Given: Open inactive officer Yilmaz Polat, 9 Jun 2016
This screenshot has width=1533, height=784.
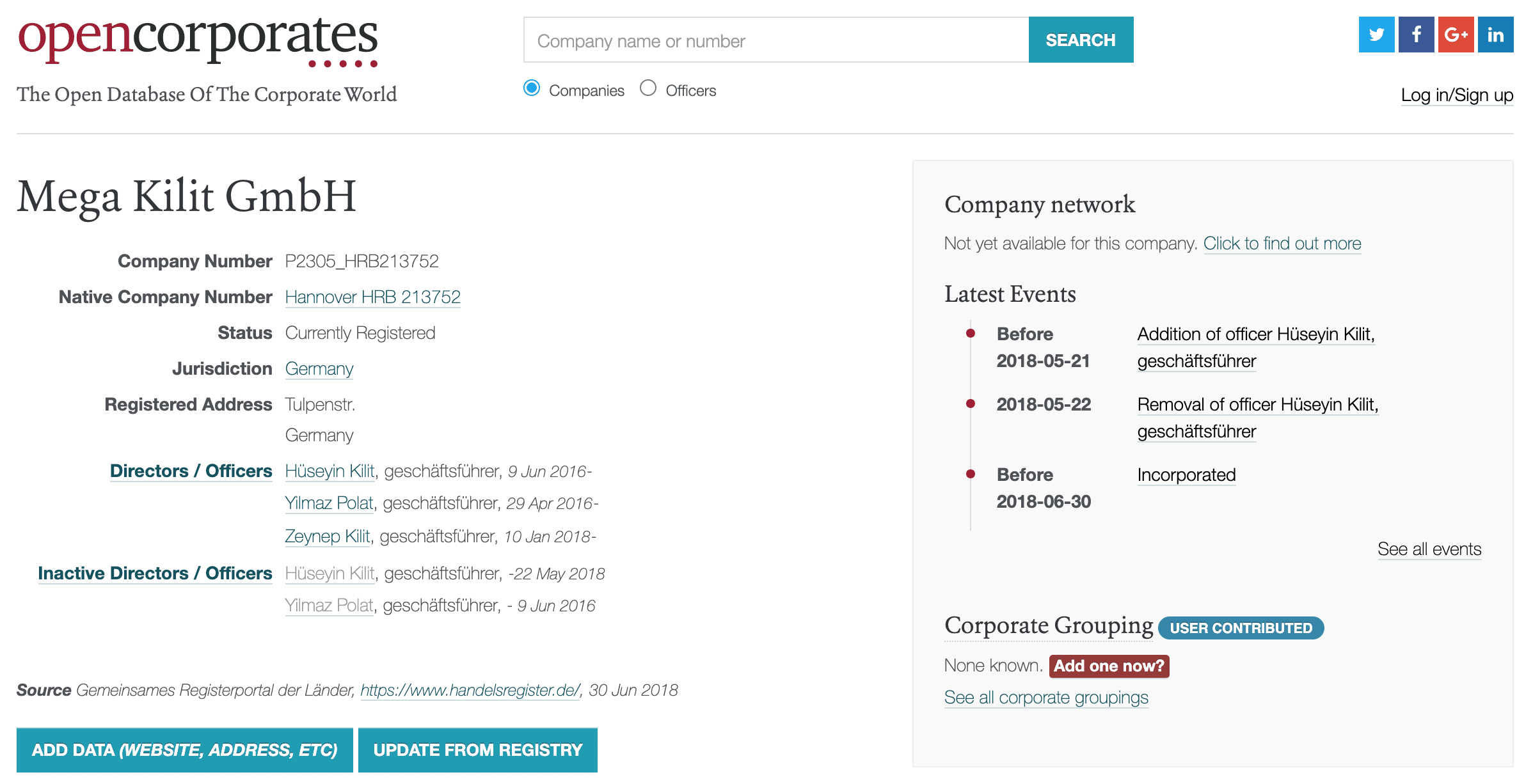Looking at the screenshot, I should coord(329,606).
